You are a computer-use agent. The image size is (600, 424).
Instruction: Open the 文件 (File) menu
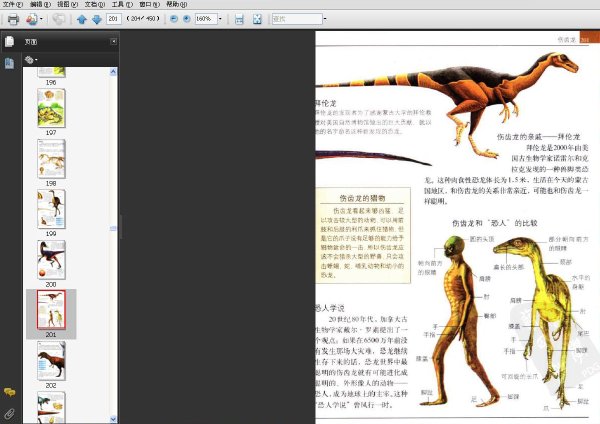point(13,4)
